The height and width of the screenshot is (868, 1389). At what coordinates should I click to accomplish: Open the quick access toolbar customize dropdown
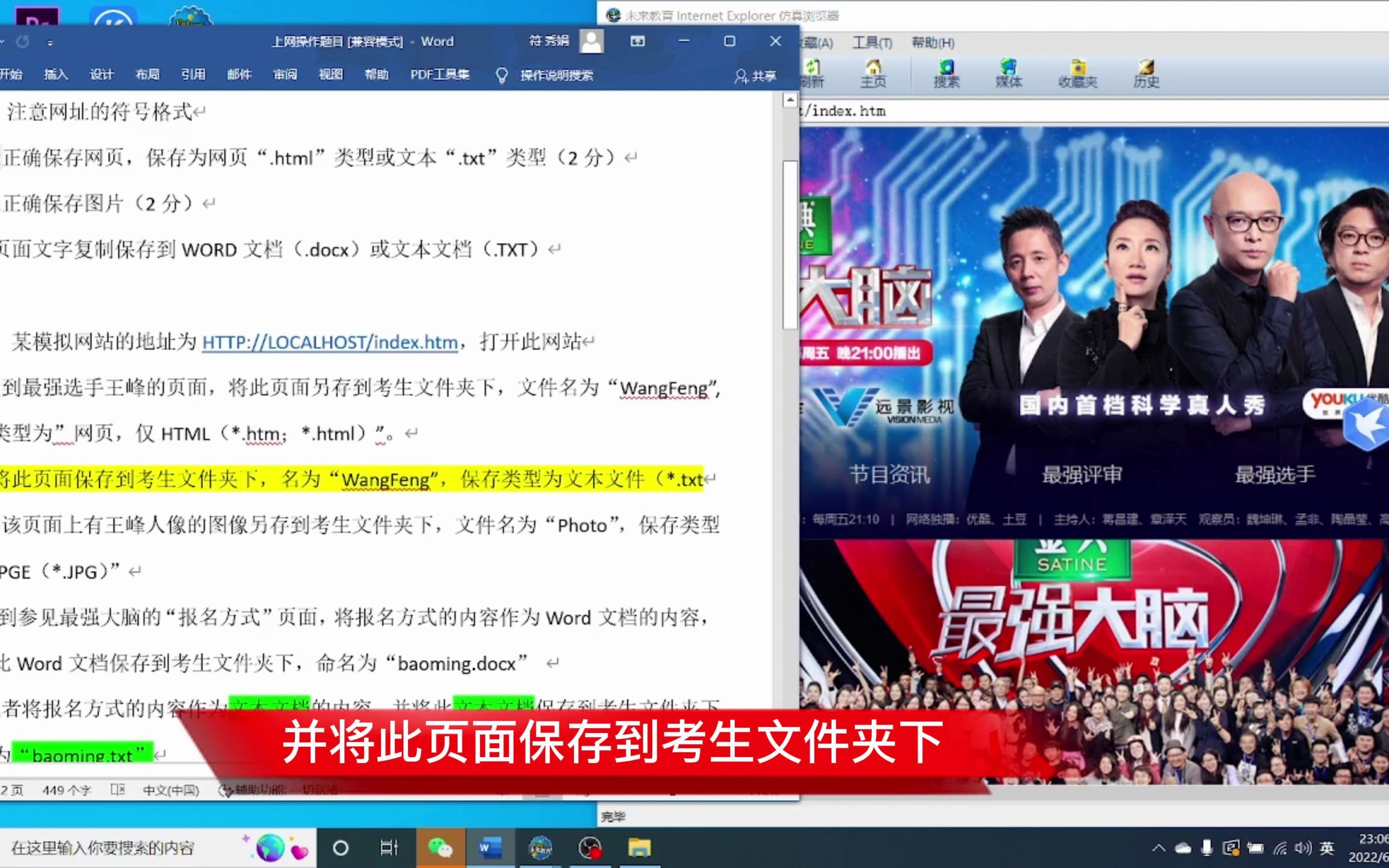50,43
